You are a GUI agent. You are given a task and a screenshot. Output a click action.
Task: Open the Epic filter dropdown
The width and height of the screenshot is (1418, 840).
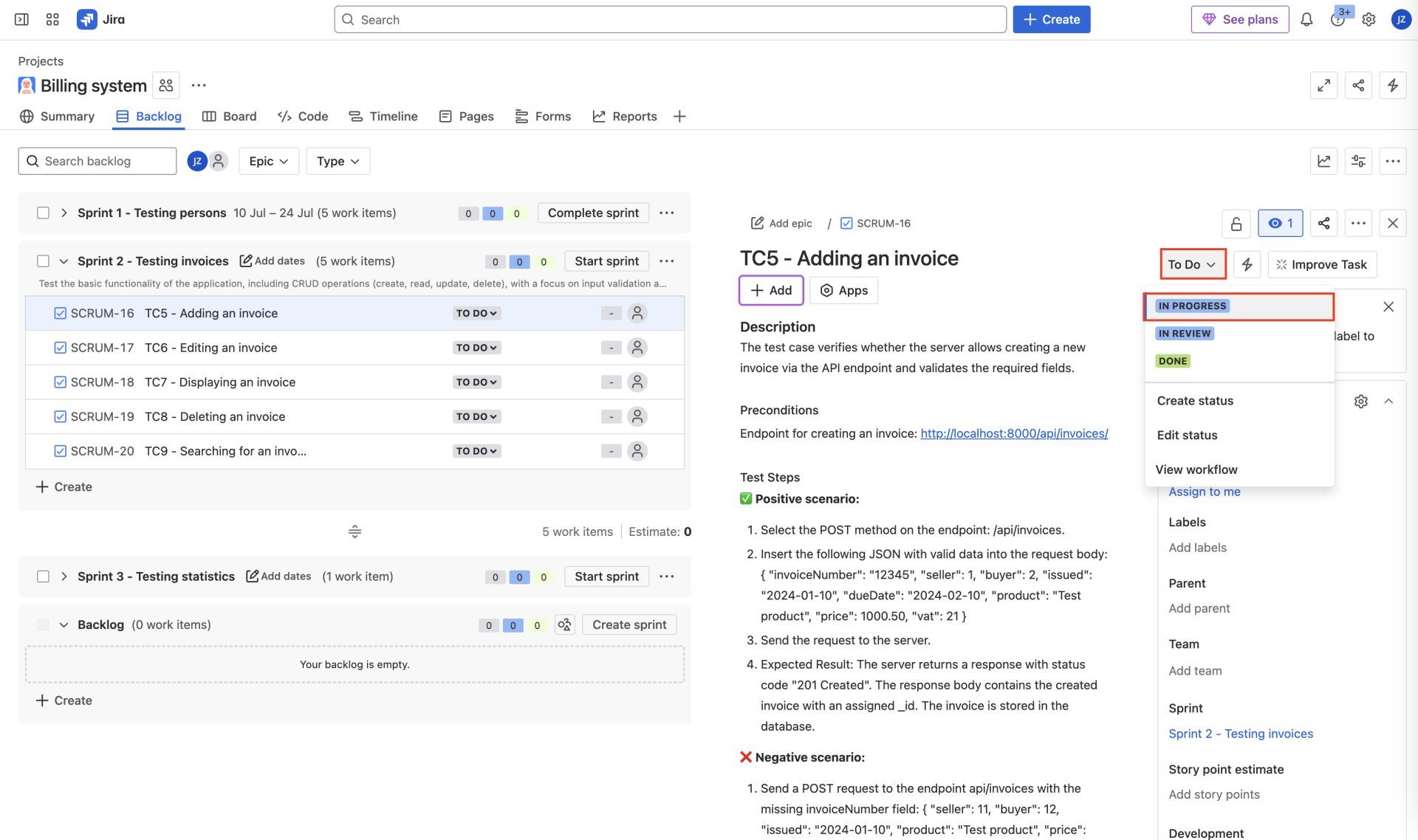pyautogui.click(x=268, y=161)
